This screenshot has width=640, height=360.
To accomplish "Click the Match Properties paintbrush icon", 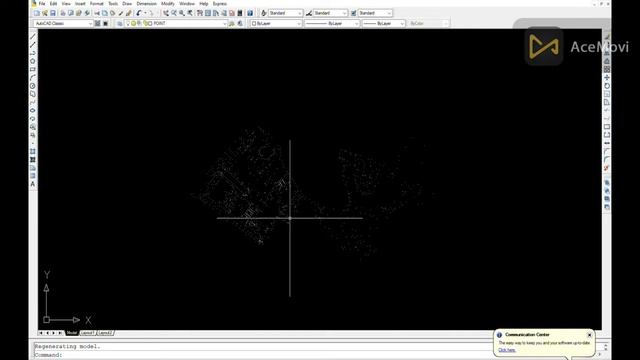I will pyautogui.click(x=129, y=13).
